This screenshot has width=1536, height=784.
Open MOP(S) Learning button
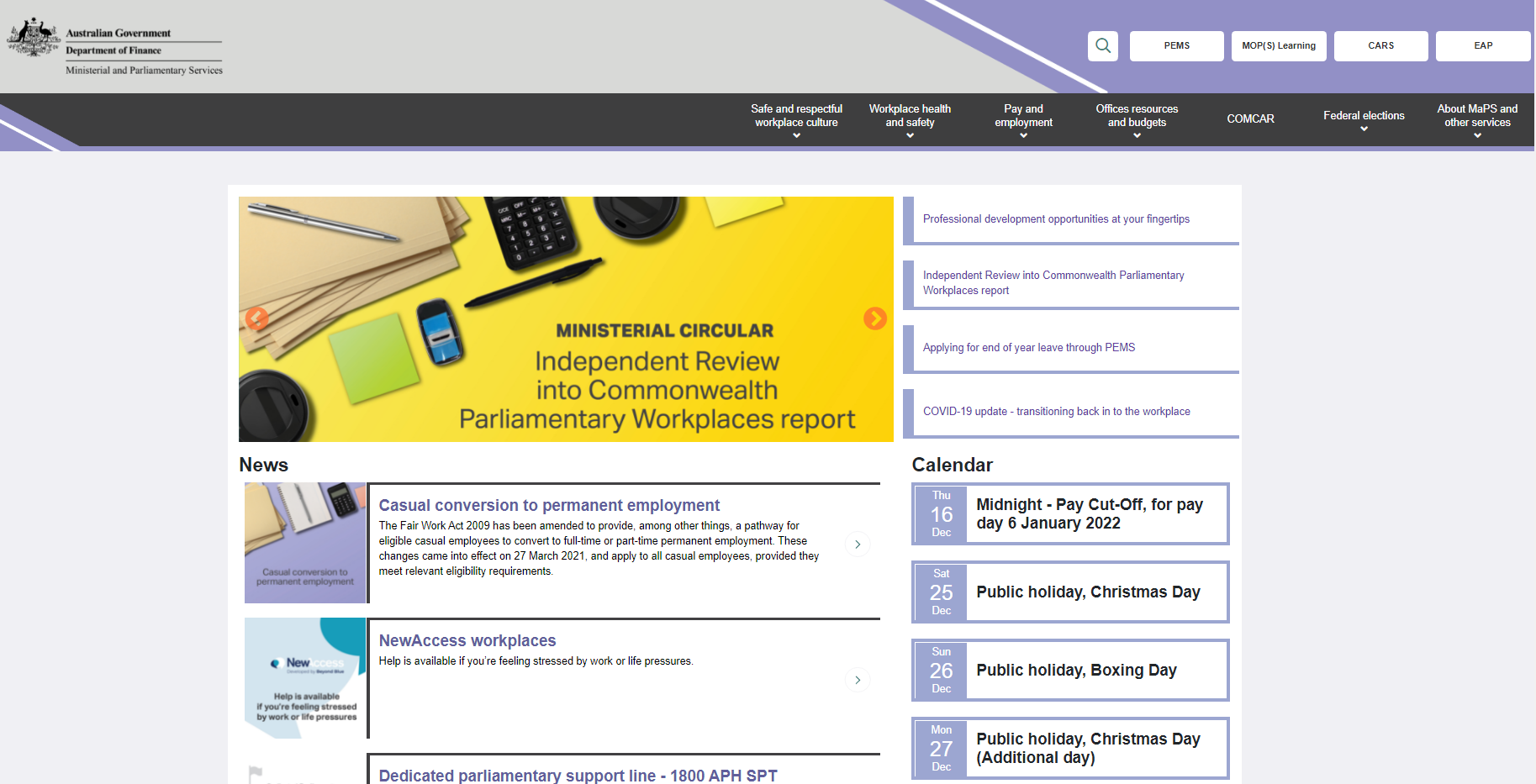1278,46
